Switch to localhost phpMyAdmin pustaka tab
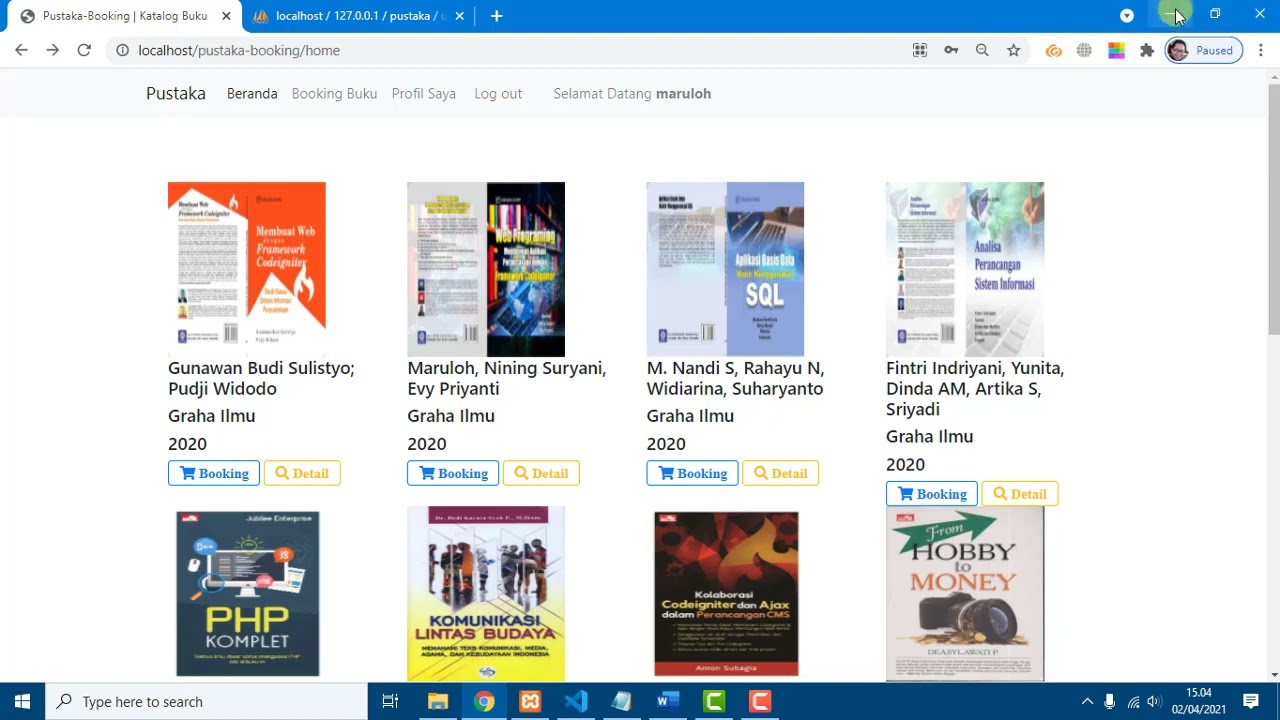Viewport: 1280px width, 720px height. click(350, 16)
